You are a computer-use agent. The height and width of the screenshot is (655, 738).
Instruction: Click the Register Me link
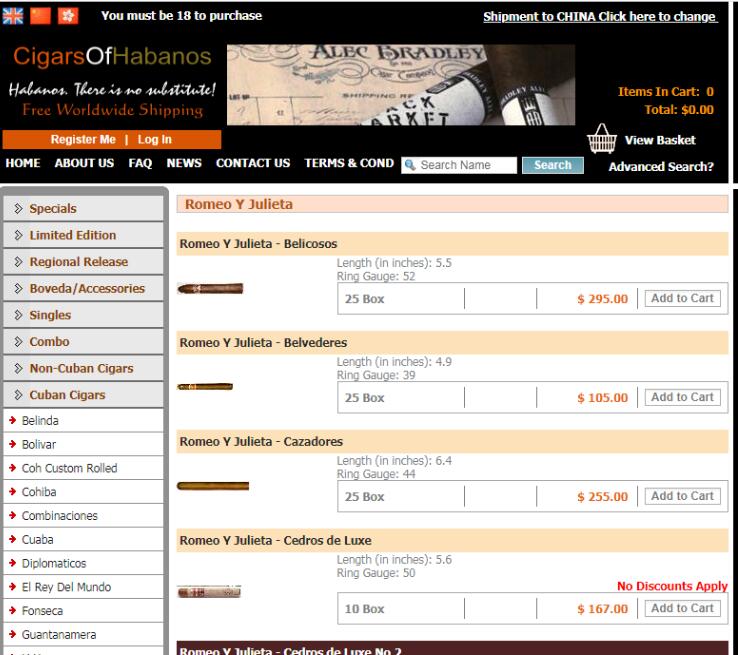click(83, 140)
